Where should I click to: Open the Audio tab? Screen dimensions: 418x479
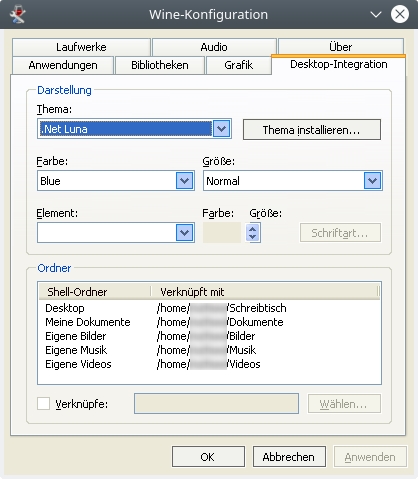click(x=214, y=47)
